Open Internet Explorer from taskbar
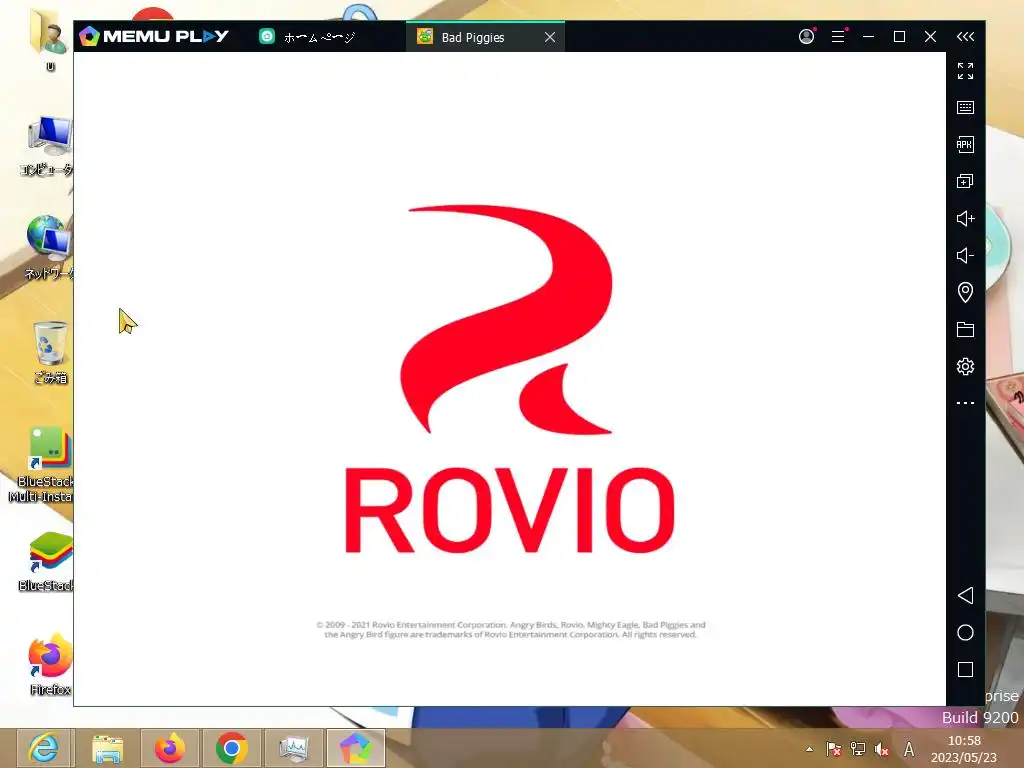The height and width of the screenshot is (768, 1024). 44,748
